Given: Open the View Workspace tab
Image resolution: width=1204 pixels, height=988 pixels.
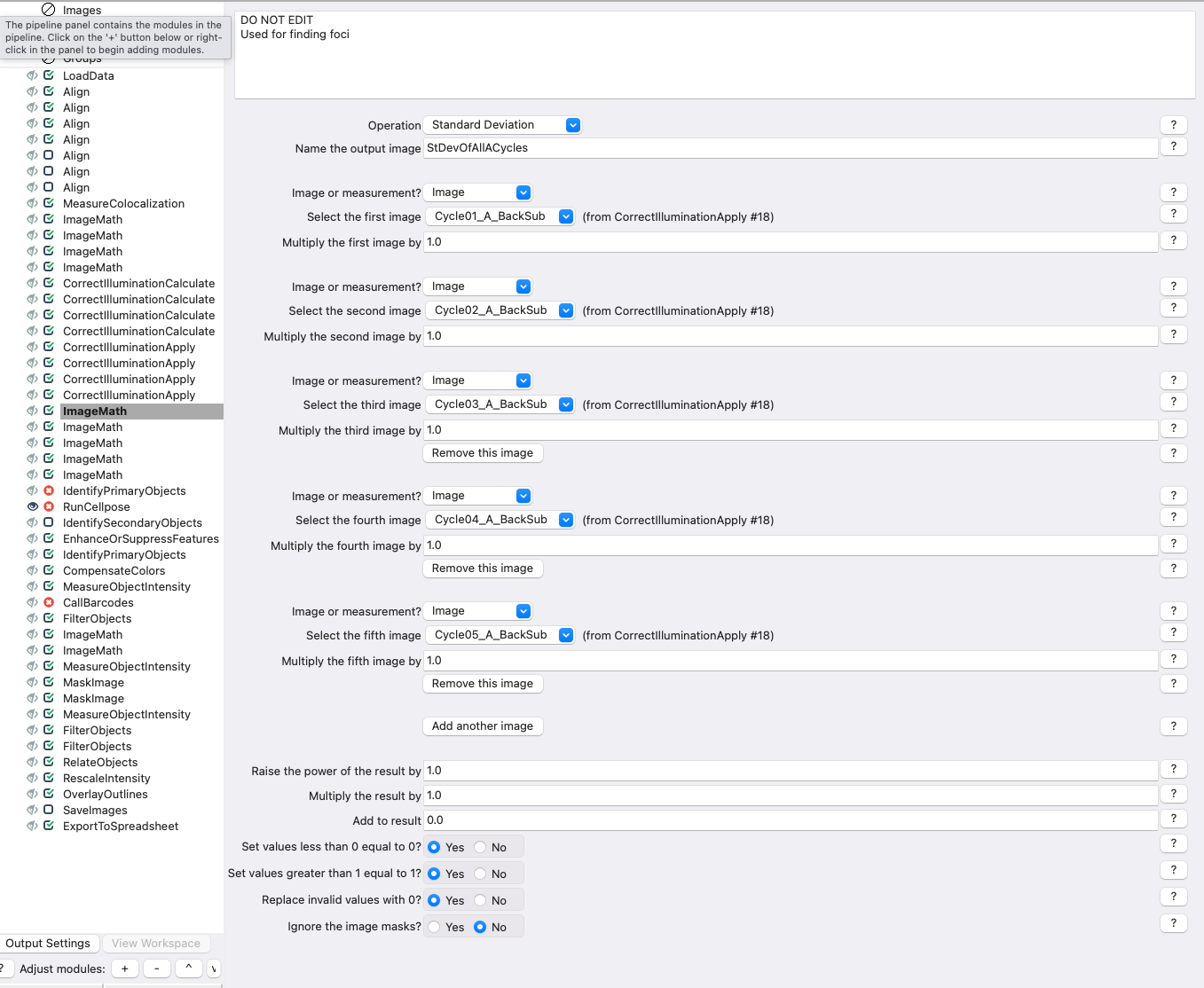Looking at the screenshot, I should click(155, 943).
